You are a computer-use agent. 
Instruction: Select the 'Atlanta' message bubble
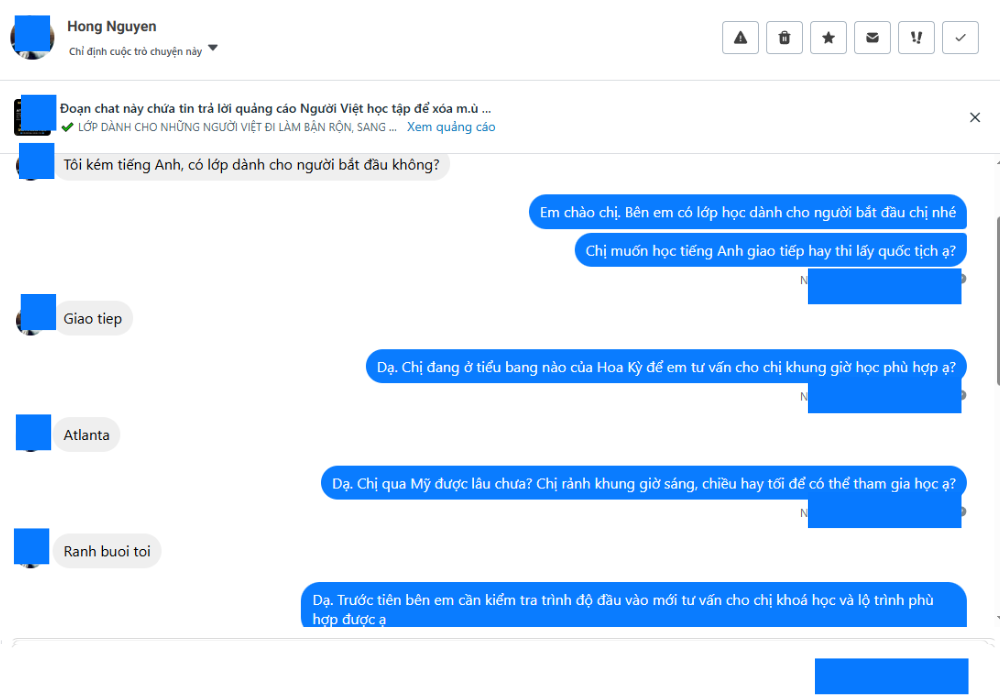tap(86, 435)
